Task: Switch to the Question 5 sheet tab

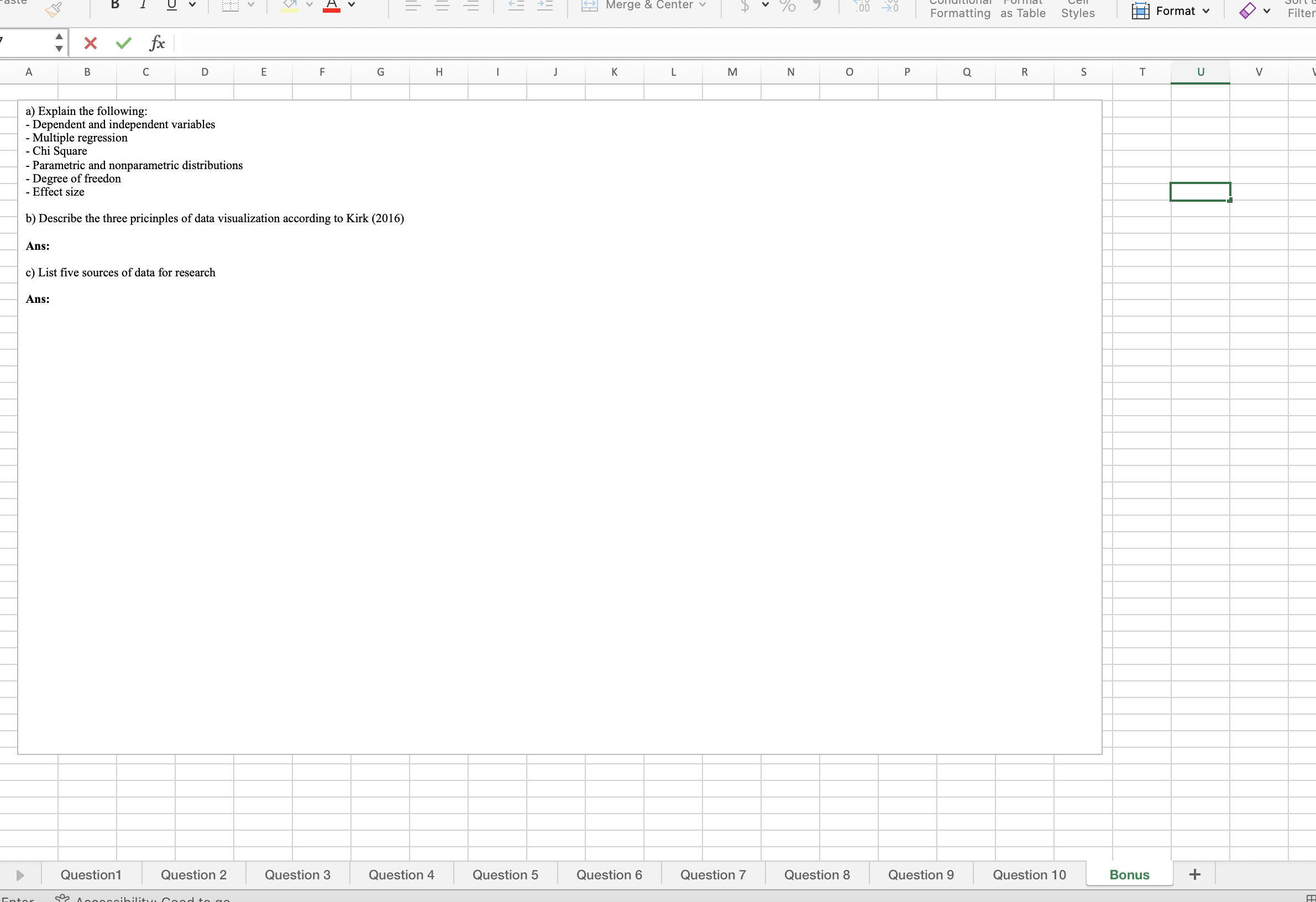Action: point(505,874)
